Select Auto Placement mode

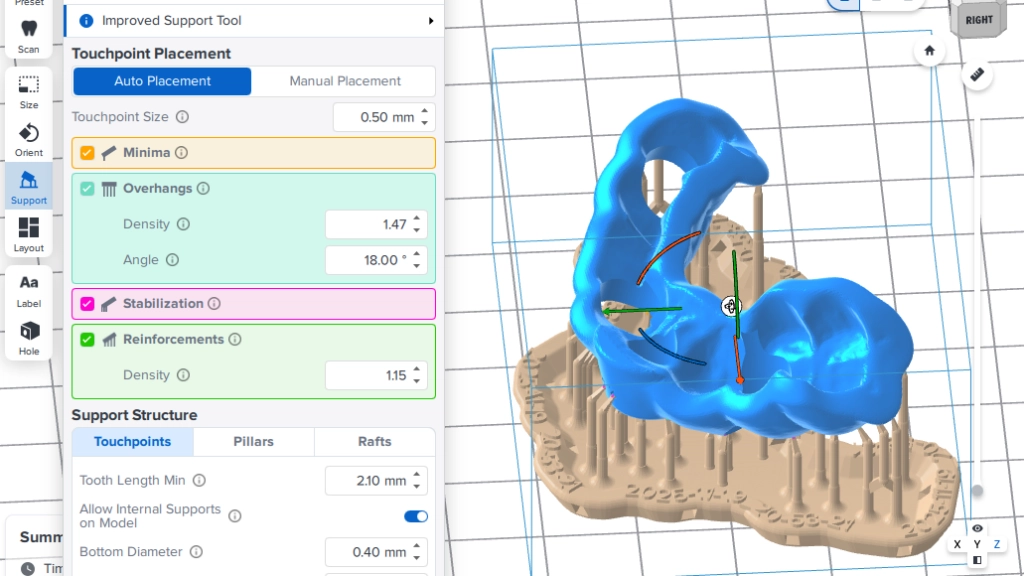[162, 81]
